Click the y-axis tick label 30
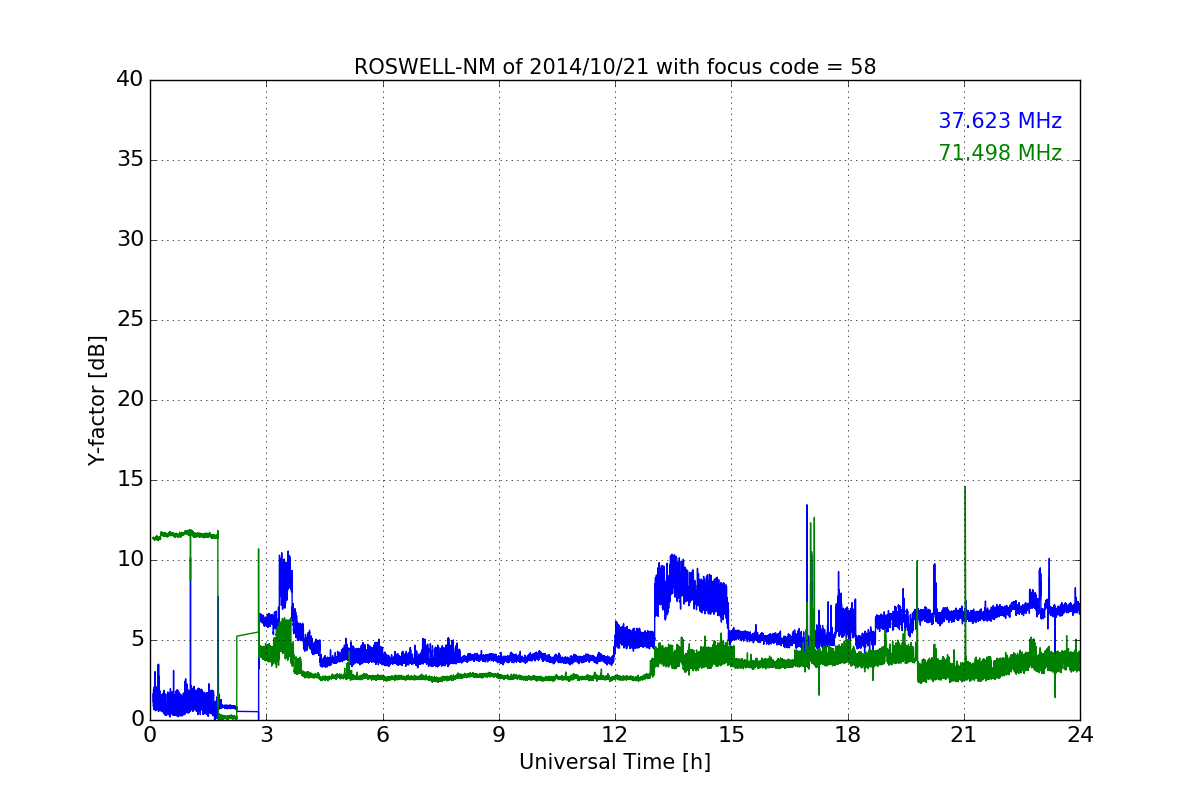1200x800 pixels. pos(129,240)
